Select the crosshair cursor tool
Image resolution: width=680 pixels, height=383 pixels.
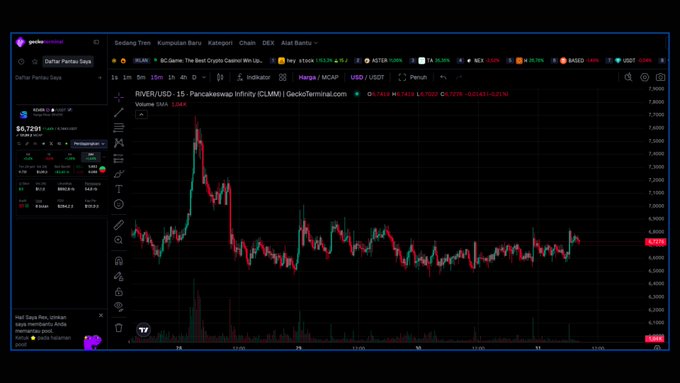pos(118,97)
